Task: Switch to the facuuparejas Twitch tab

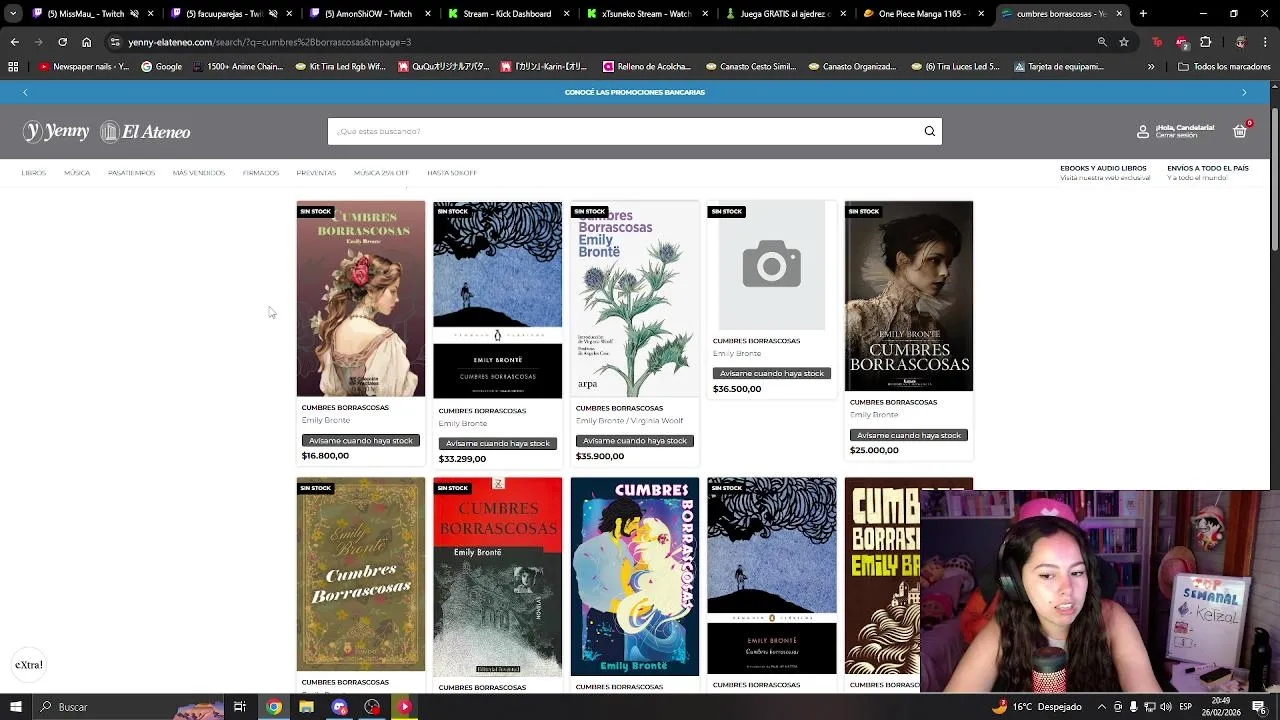Action: pos(230,14)
